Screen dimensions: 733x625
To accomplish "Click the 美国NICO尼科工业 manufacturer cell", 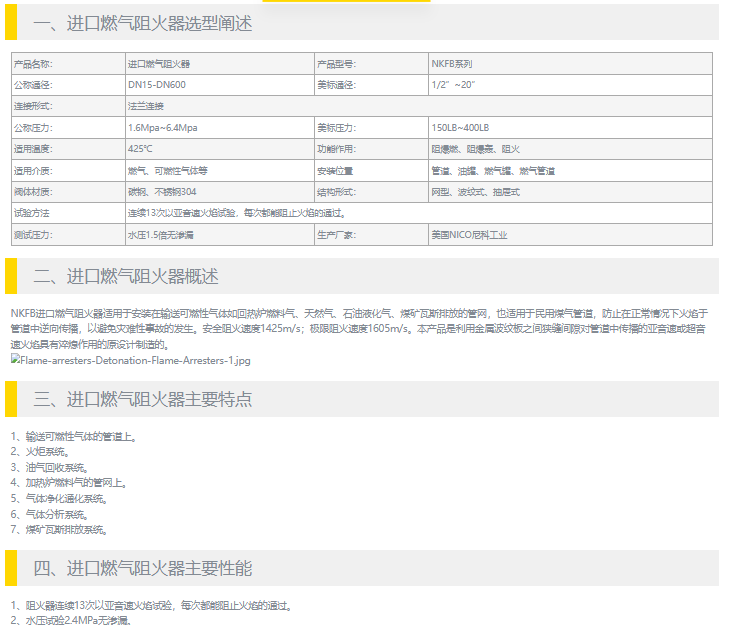I will 470,235.
